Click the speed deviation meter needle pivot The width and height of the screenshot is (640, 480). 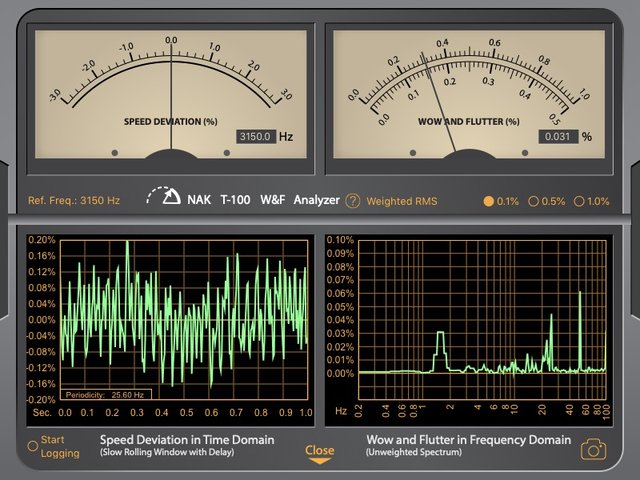(171, 154)
